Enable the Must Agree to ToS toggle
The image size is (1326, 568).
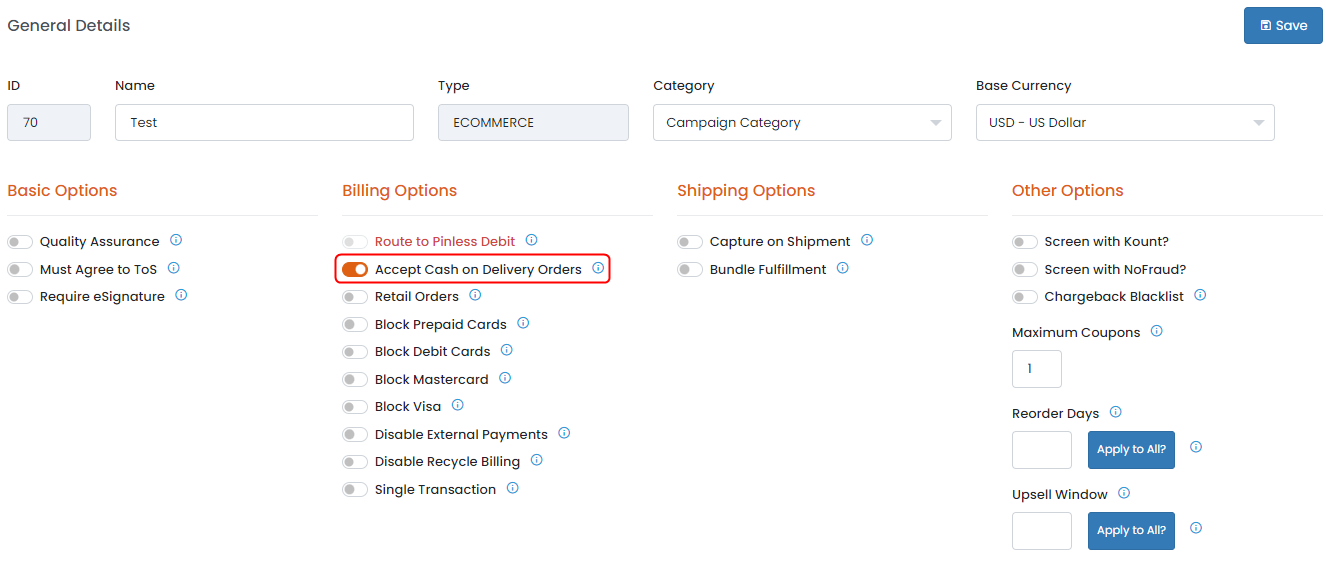coord(20,270)
